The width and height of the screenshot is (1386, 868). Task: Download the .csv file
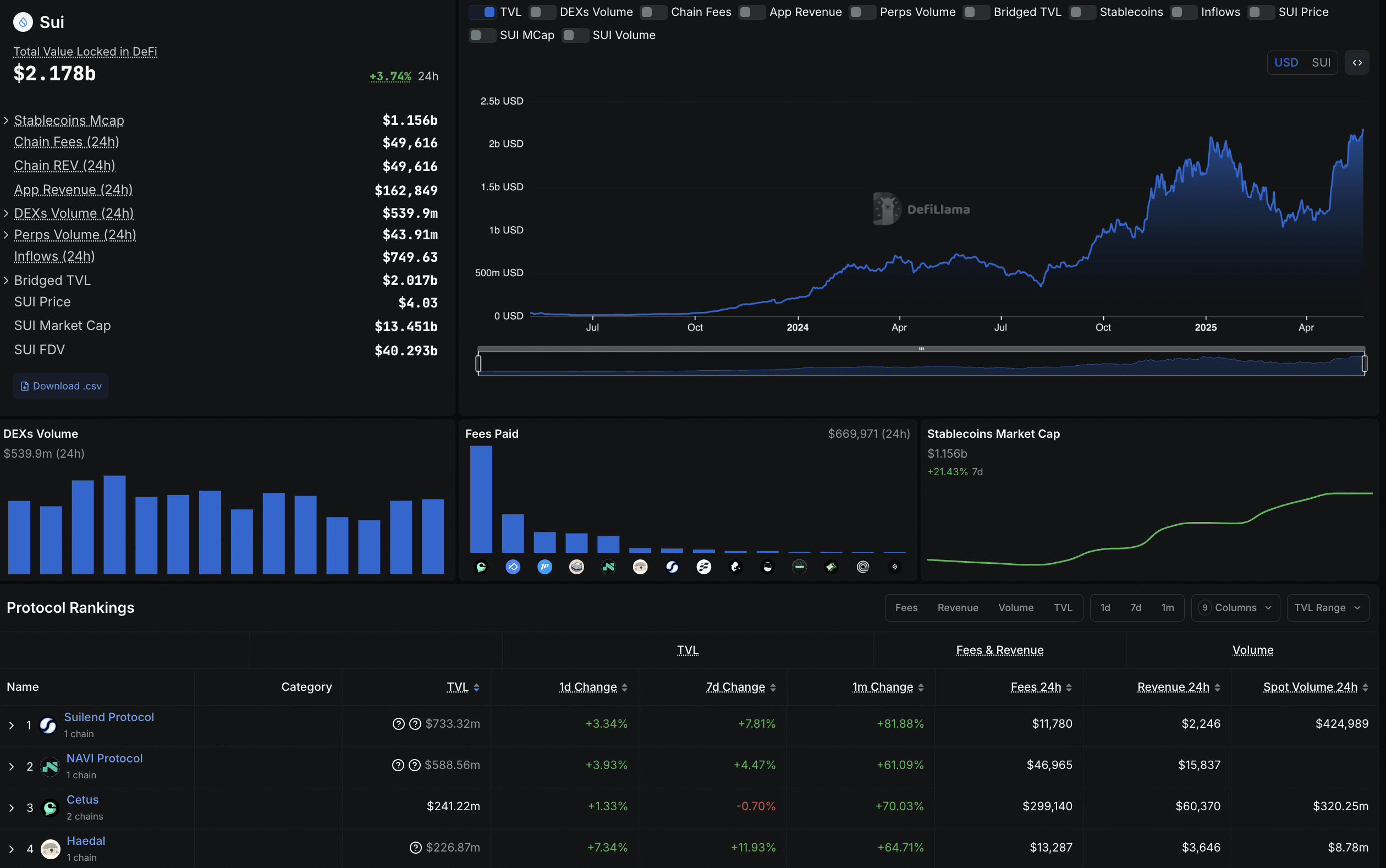[61, 386]
